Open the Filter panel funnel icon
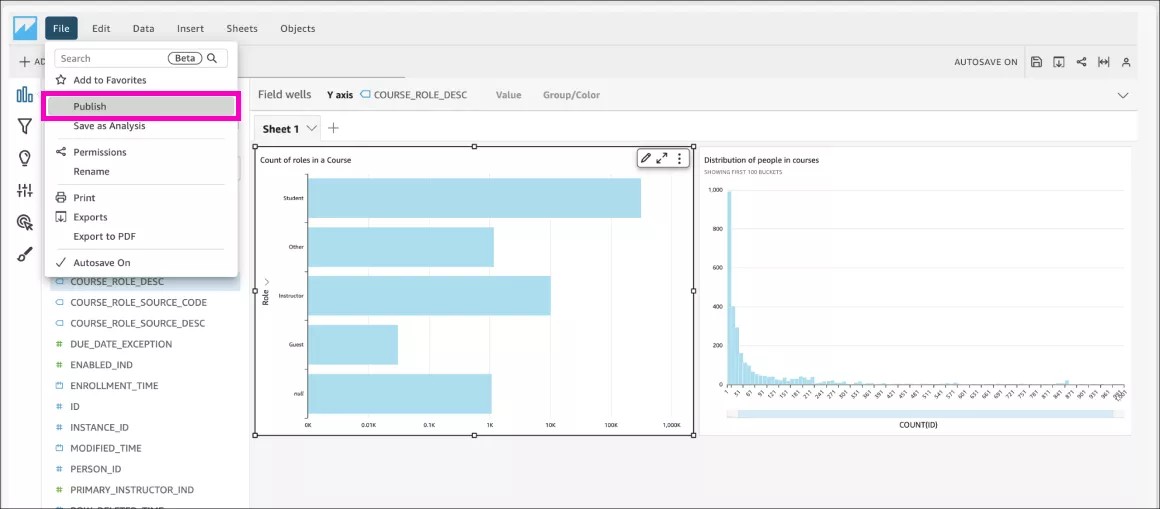1160x509 pixels. click(x=24, y=126)
